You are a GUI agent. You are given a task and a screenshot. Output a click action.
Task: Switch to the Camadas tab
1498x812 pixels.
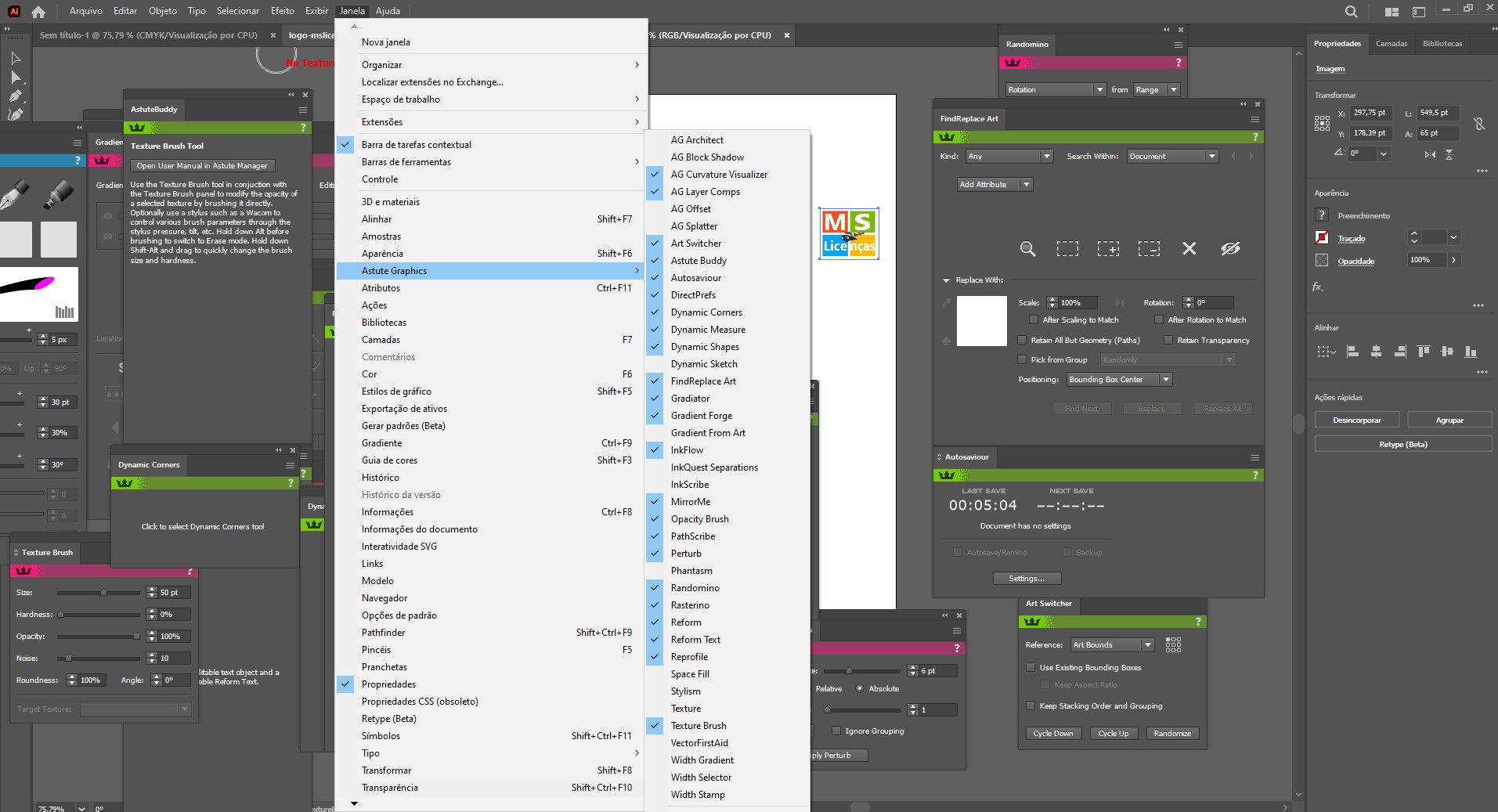click(x=1391, y=43)
